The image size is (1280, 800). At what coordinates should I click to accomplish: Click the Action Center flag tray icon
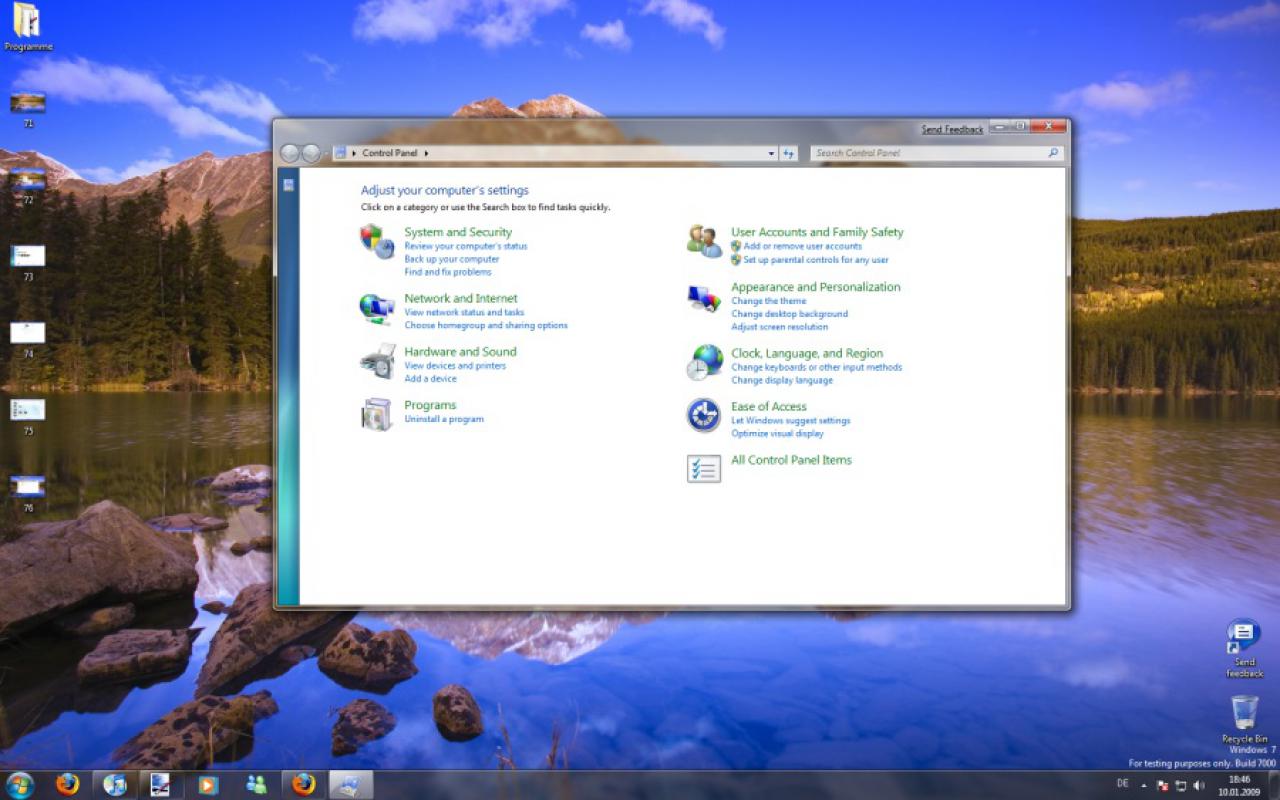click(x=1163, y=786)
